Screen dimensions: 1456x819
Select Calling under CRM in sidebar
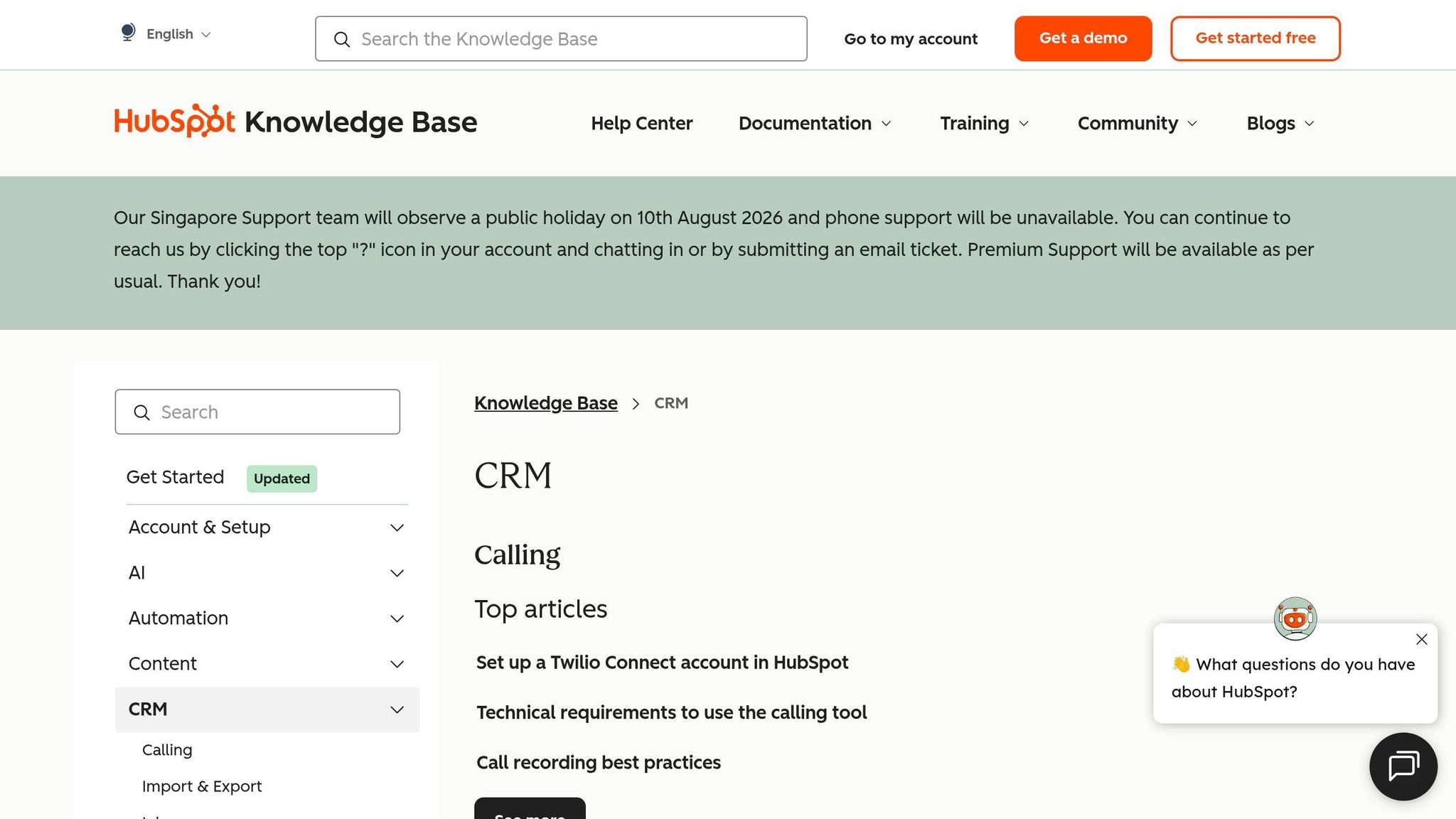pyautogui.click(x=167, y=750)
